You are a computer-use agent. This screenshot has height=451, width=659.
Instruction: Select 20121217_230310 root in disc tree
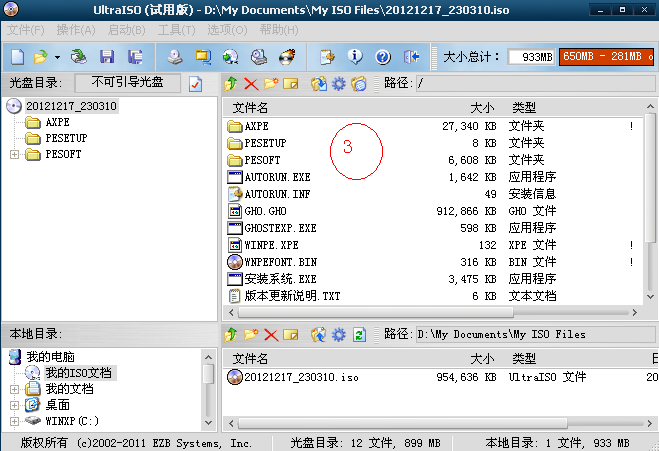(71, 106)
